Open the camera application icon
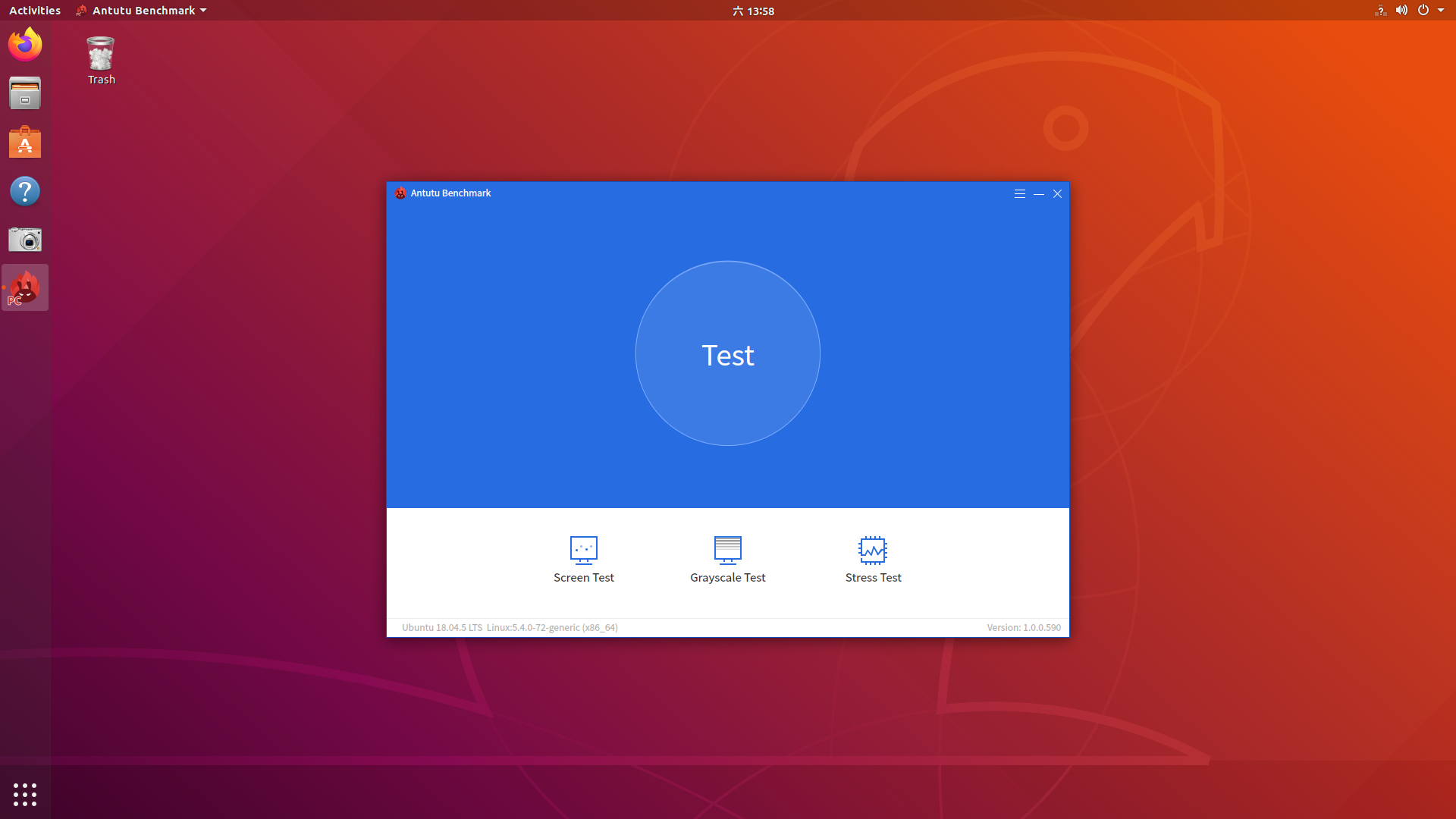This screenshot has height=819, width=1456. coord(24,239)
